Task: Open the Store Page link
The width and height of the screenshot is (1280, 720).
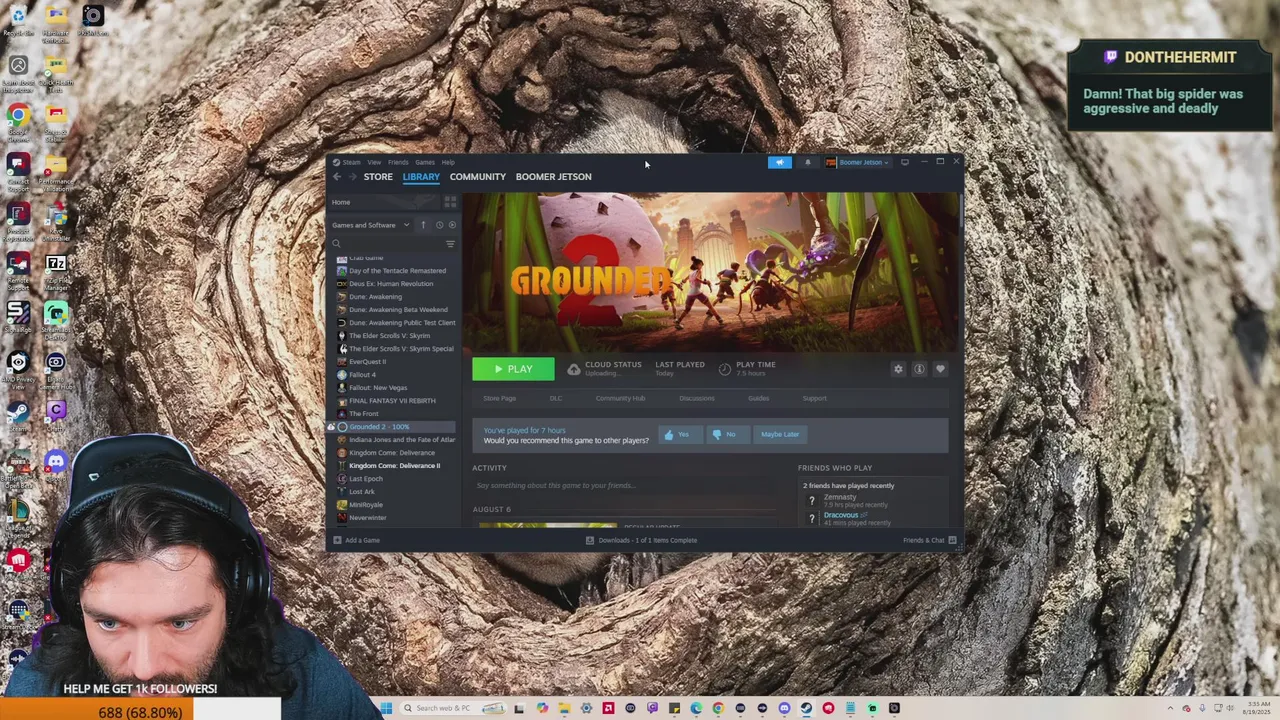Action: coord(500,398)
